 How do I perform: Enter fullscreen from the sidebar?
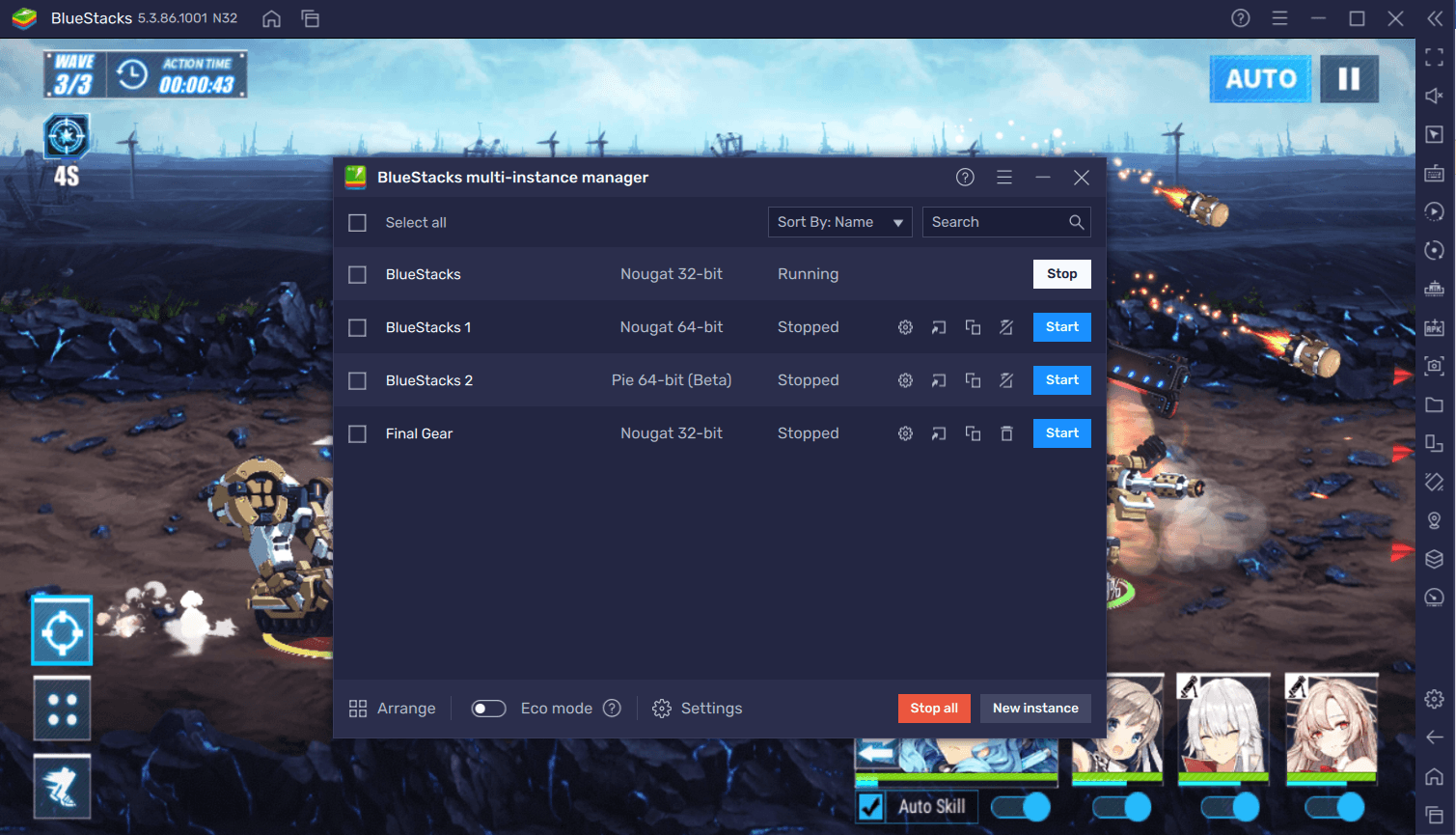(1435, 57)
